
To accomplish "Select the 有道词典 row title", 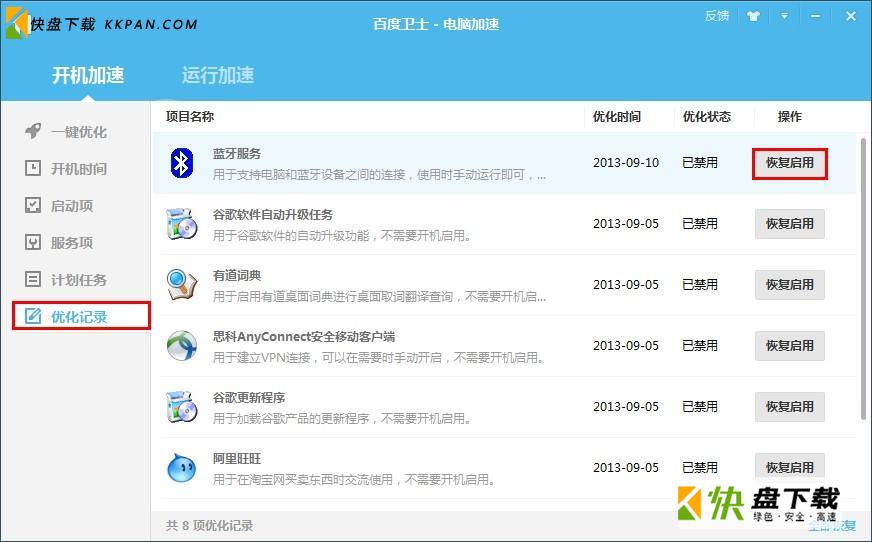I will [x=236, y=275].
